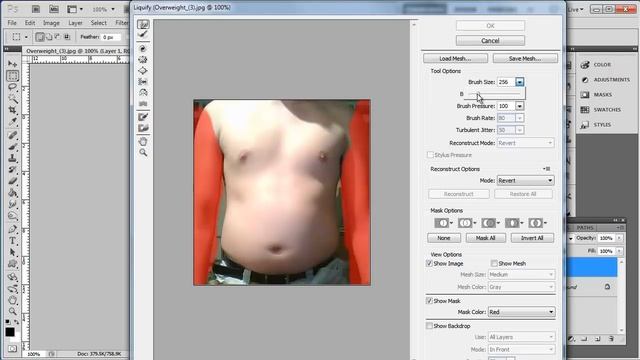
Task: Select the Move tool in Photoshop toolbox
Action: pyautogui.click(x=12, y=64)
